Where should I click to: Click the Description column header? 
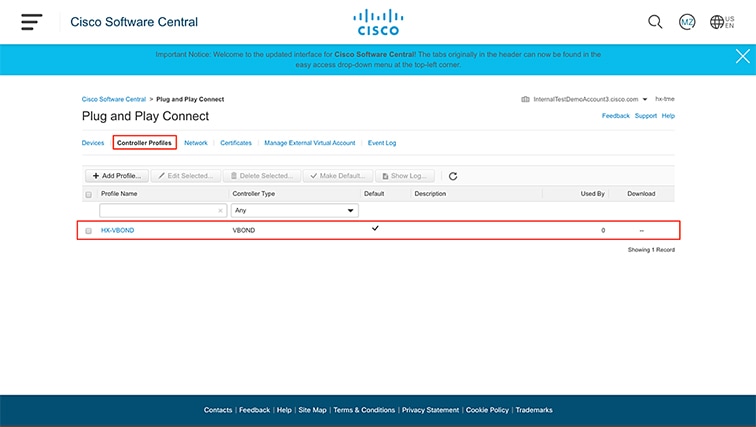click(x=430, y=194)
